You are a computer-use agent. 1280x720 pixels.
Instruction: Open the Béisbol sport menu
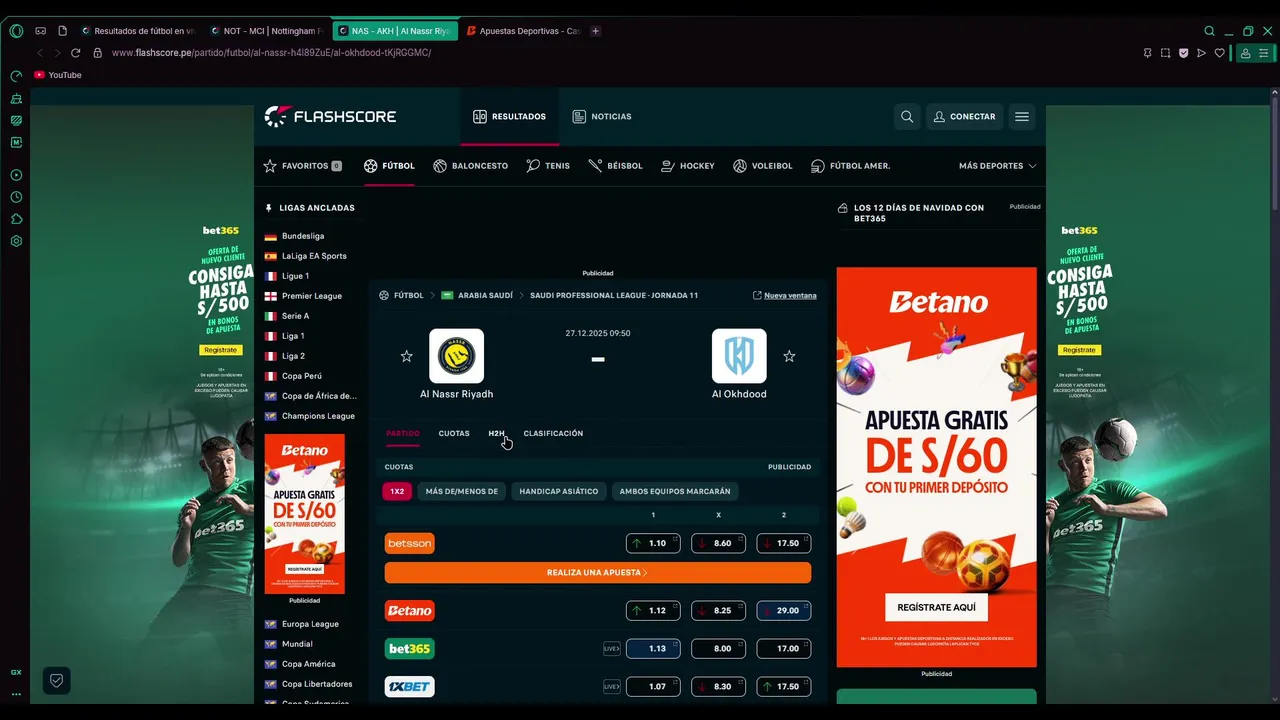pyautogui.click(x=615, y=166)
